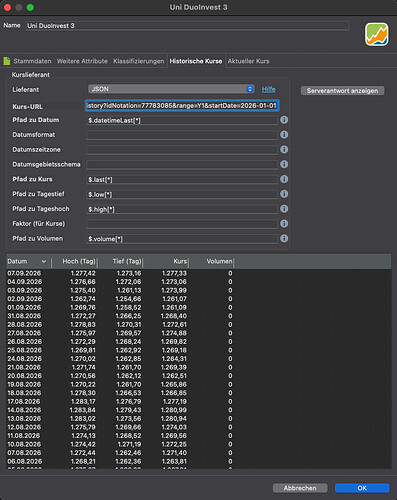
Task: Select the row dated 25.08.2026
Action: click(x=199, y=350)
